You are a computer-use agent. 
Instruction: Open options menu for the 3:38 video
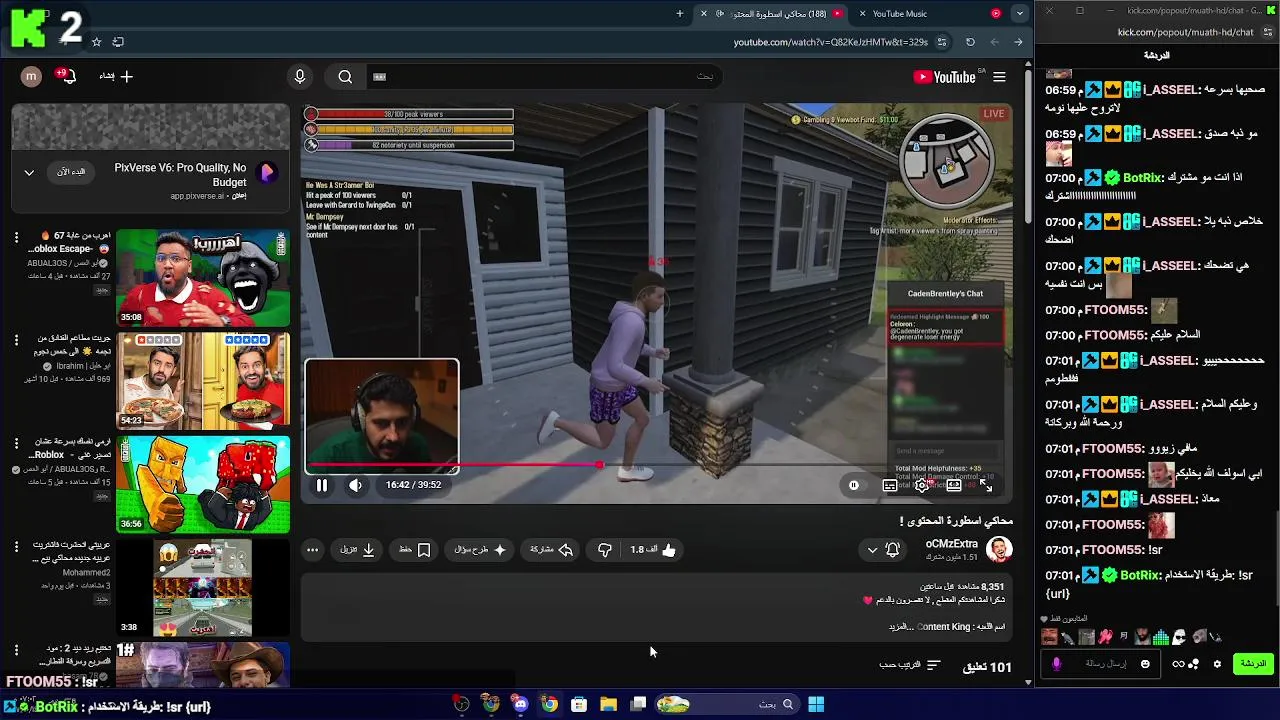16,547
